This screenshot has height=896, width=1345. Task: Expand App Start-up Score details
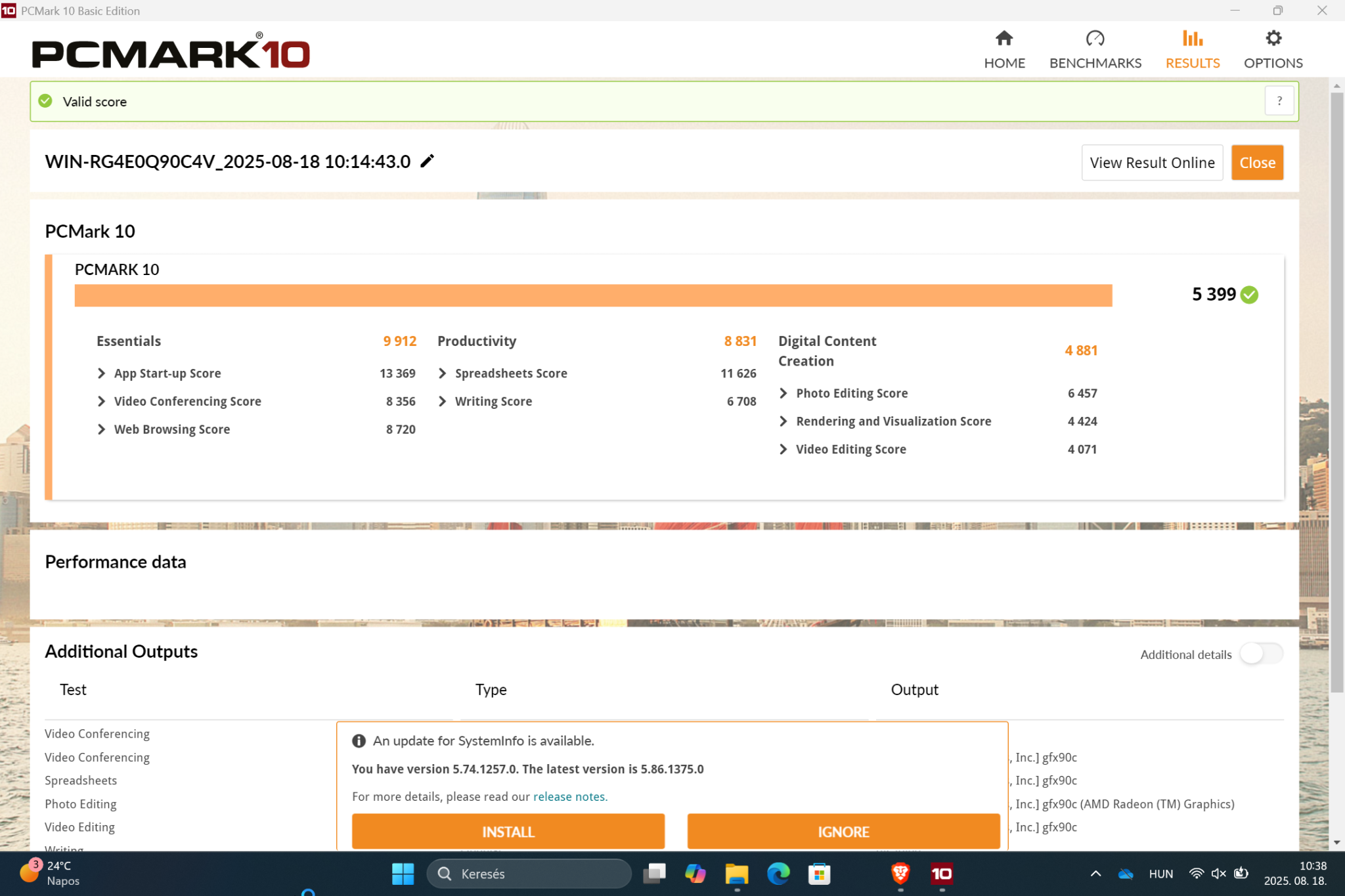click(101, 373)
